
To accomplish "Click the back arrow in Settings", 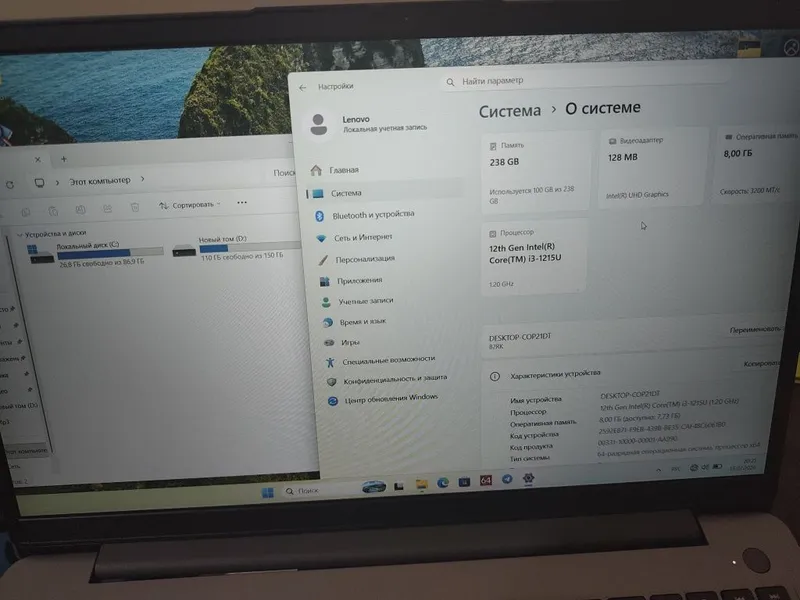I will coord(303,88).
